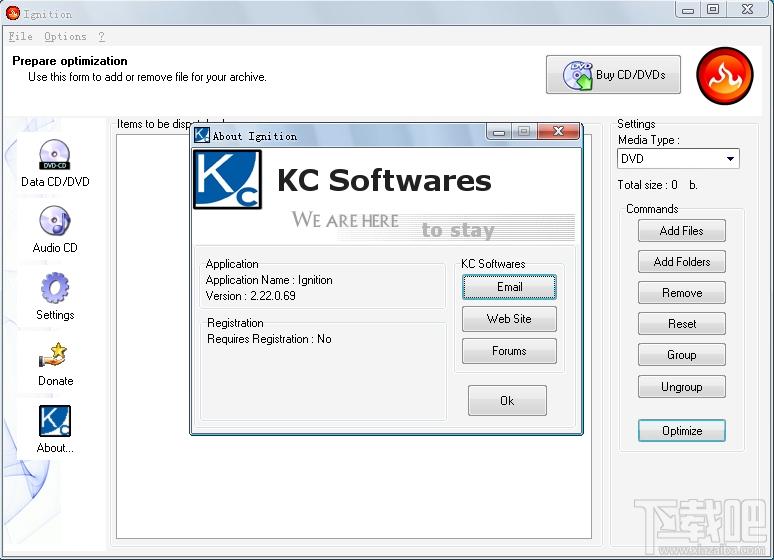Open the File menu
This screenshot has width=774, height=560.
click(x=20, y=37)
